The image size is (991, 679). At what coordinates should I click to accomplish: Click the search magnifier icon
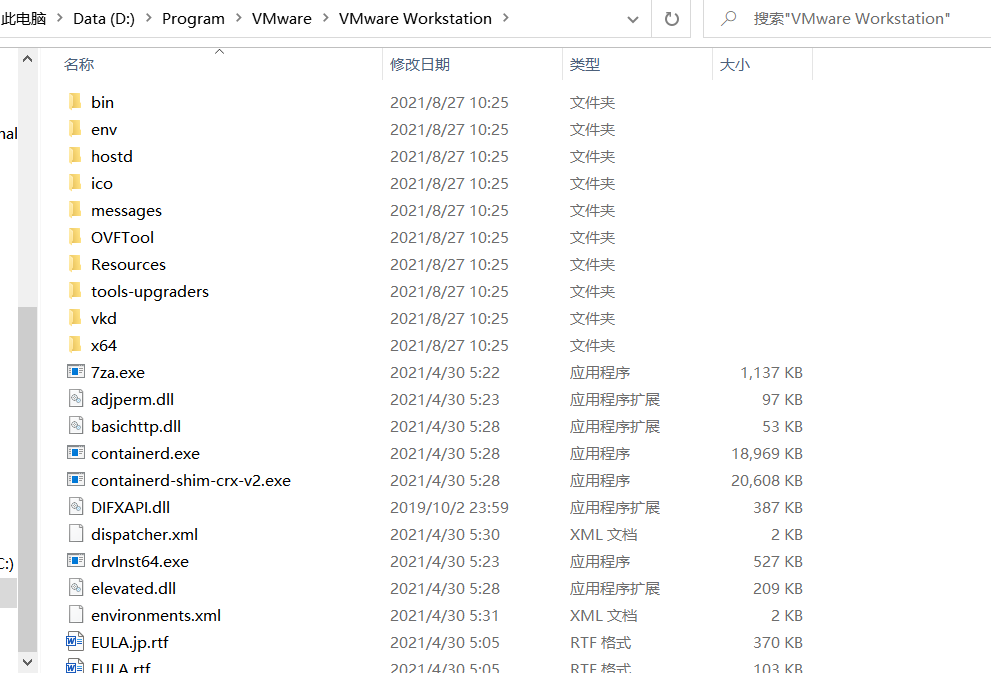[729, 18]
